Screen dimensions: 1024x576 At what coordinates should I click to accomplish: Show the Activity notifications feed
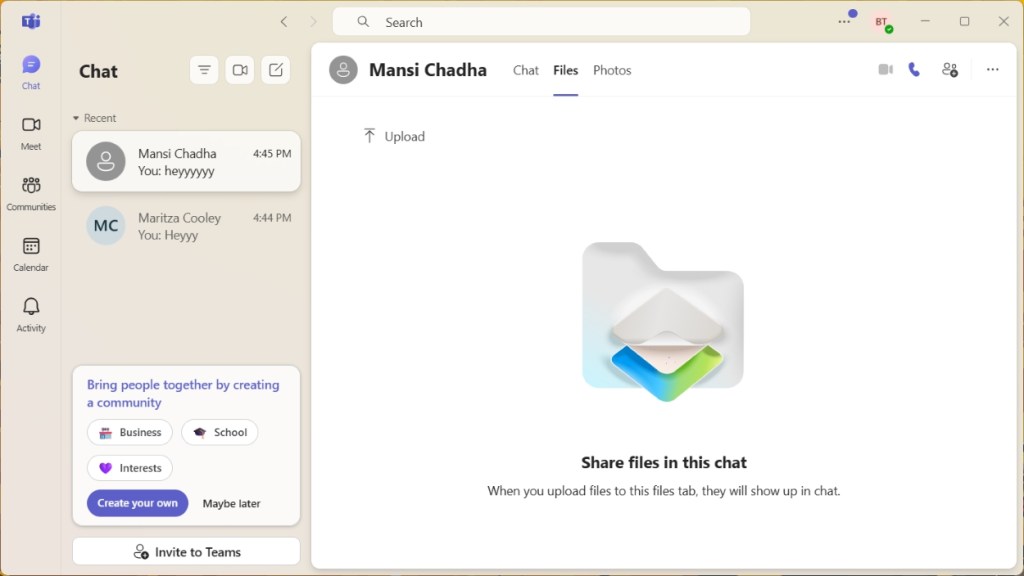31,314
